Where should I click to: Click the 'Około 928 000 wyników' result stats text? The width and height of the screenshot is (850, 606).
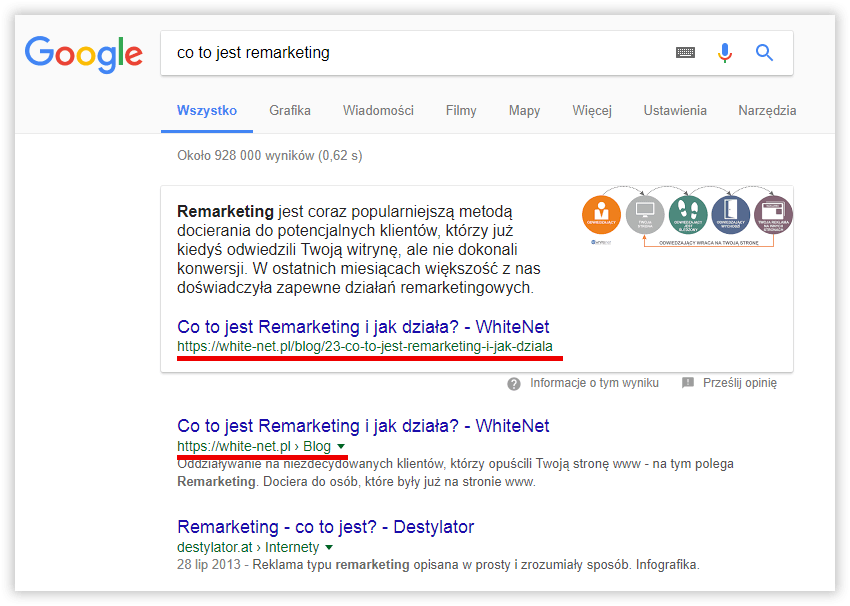(269, 156)
